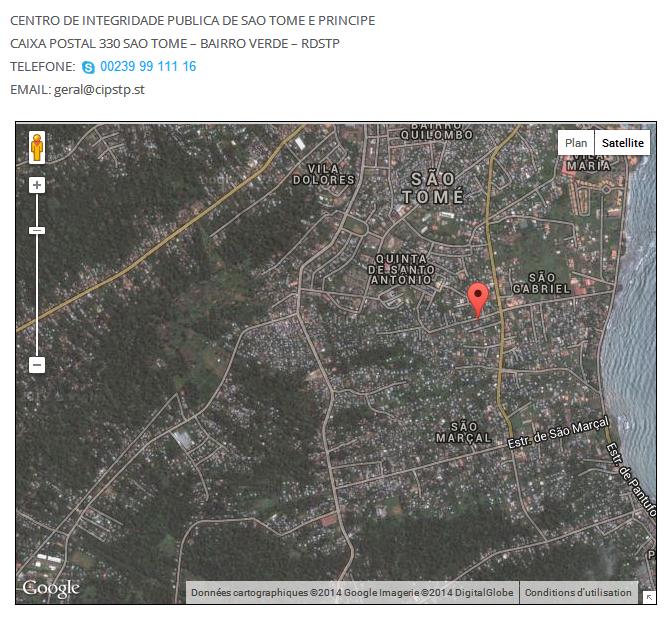The width and height of the screenshot is (667, 622).
Task: Click the Vila Dolores map label
Action: tap(323, 174)
